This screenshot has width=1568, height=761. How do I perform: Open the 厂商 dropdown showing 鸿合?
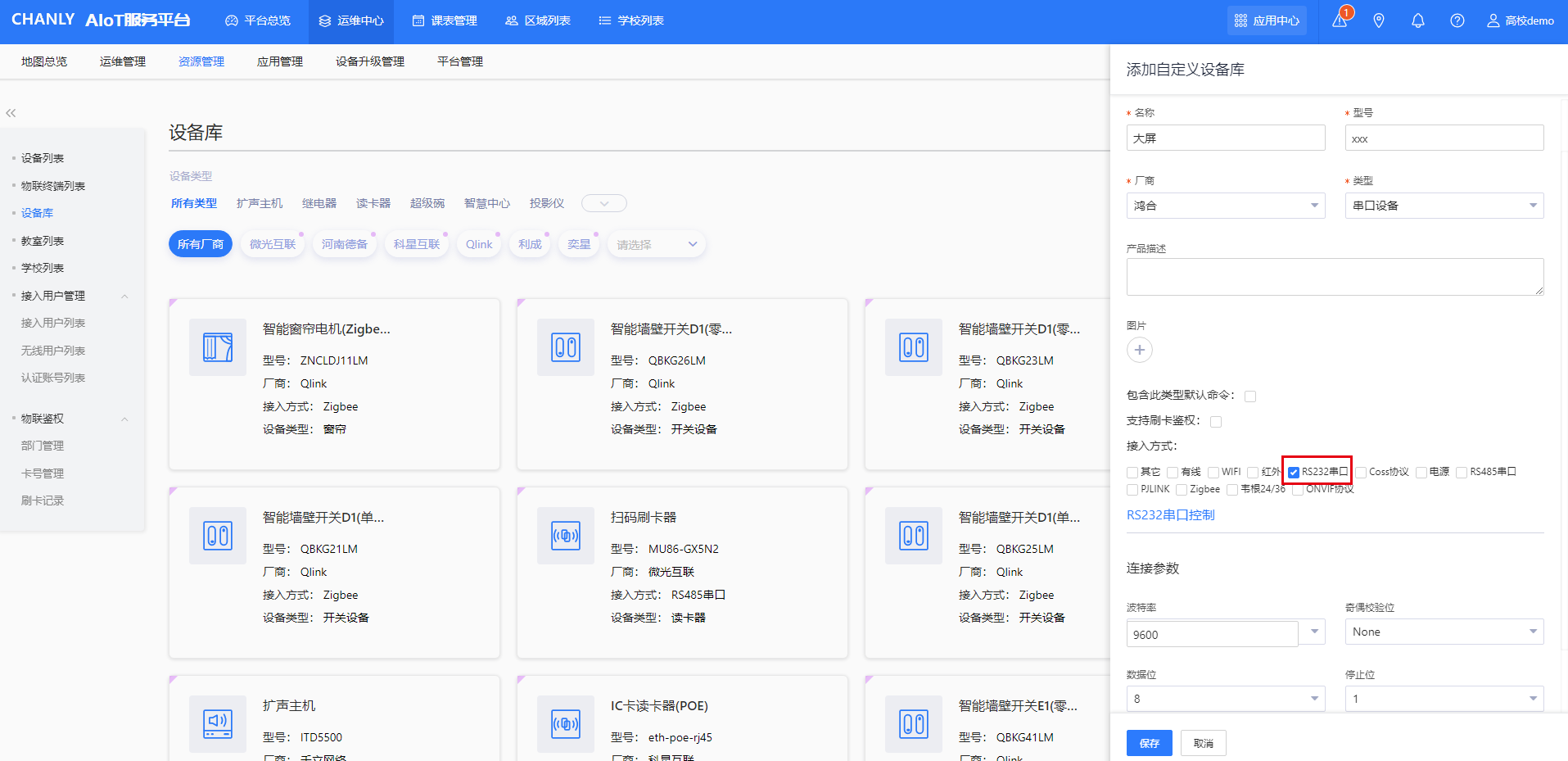[x=1225, y=206]
